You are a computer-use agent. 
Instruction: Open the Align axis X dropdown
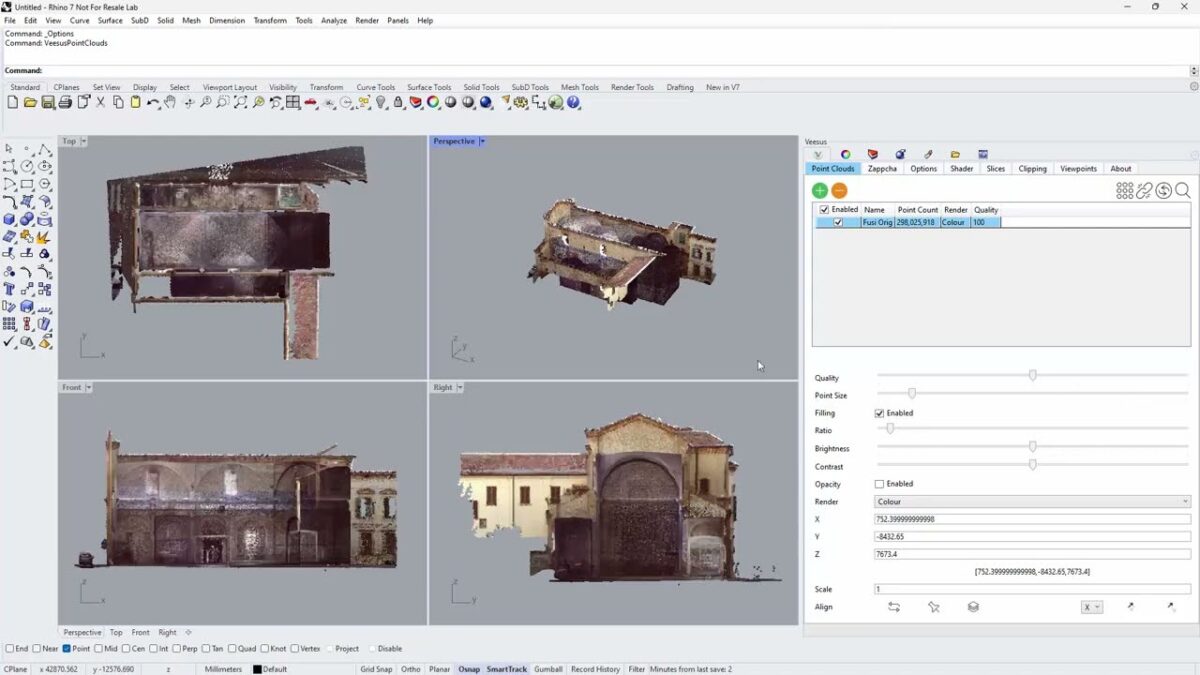(x=1091, y=607)
